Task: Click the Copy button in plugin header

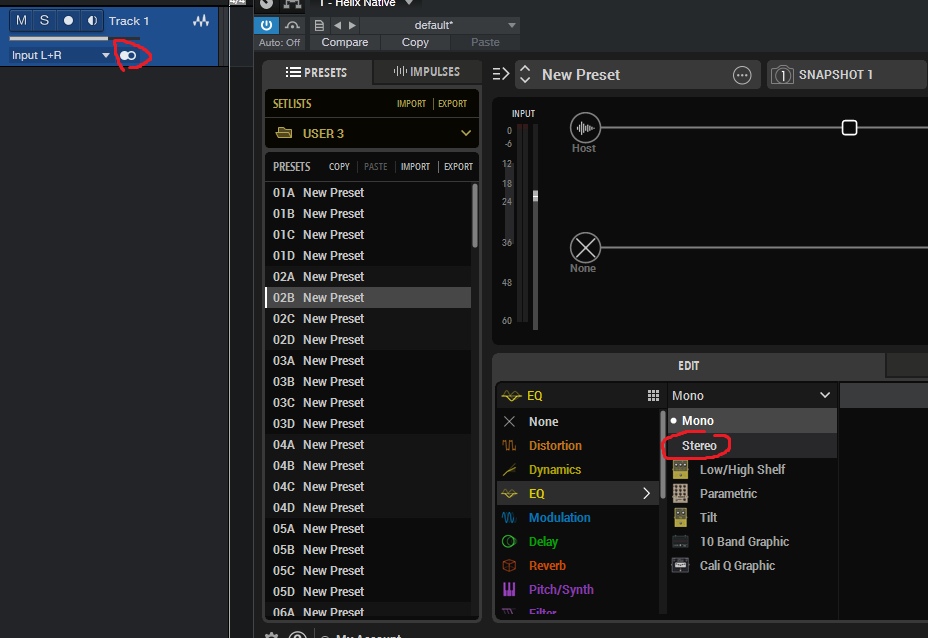Action: pos(415,43)
